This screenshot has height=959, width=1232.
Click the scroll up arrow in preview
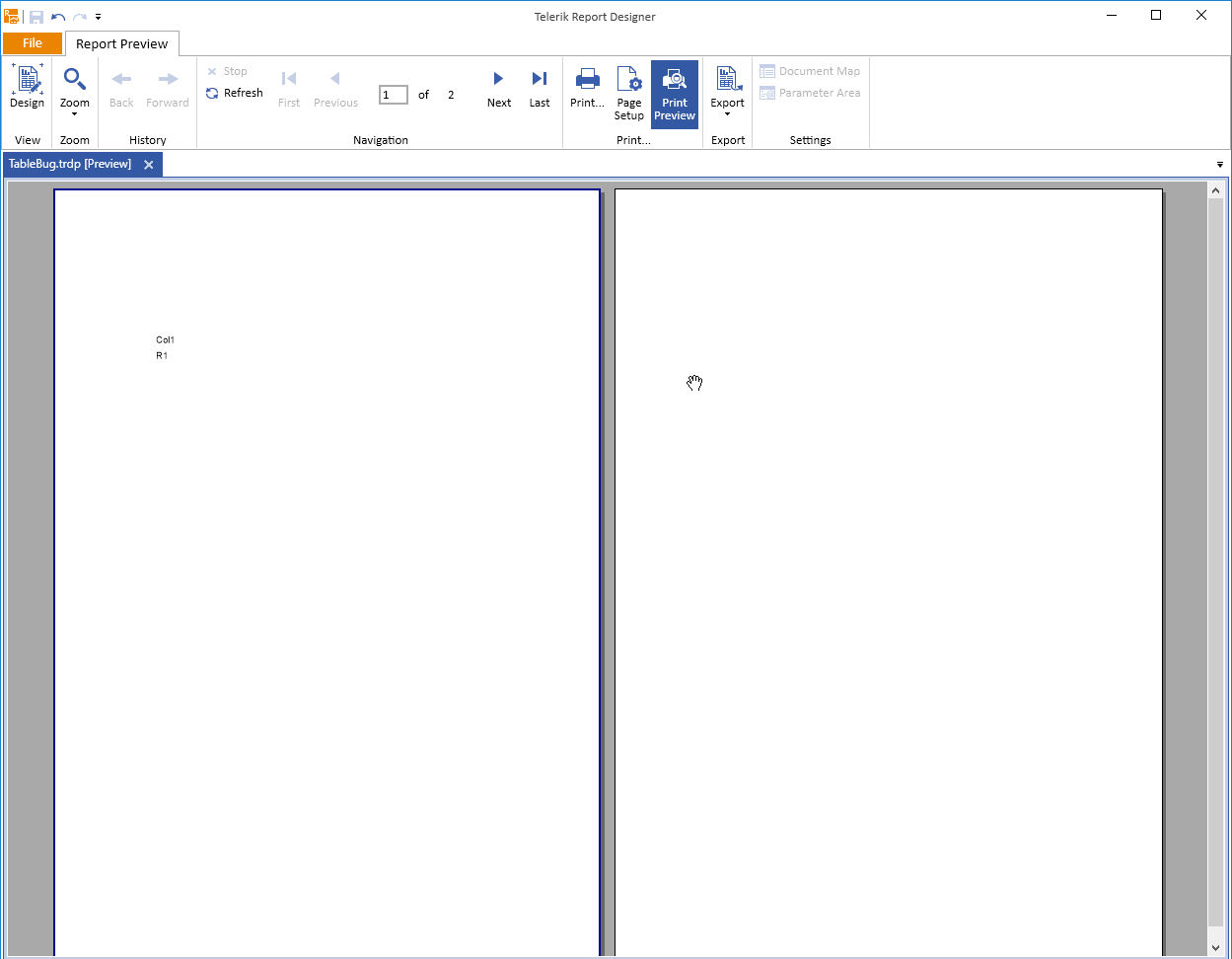click(x=1215, y=190)
